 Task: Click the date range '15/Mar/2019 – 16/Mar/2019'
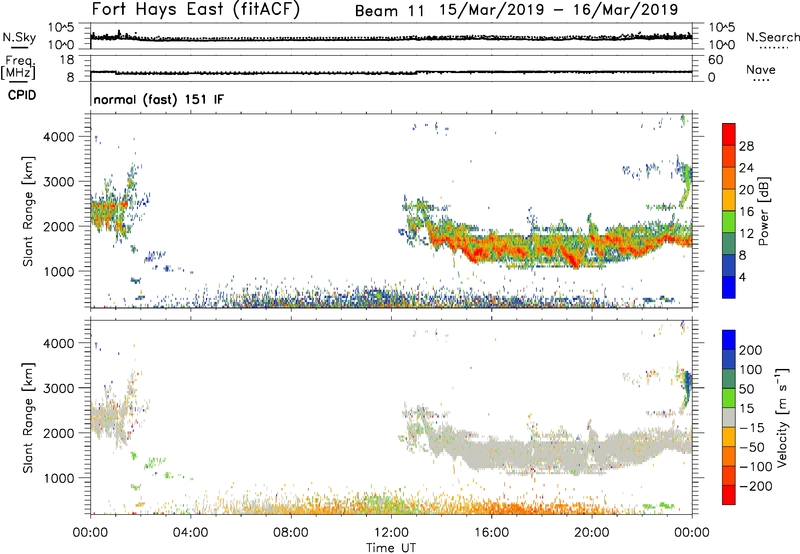559,10
